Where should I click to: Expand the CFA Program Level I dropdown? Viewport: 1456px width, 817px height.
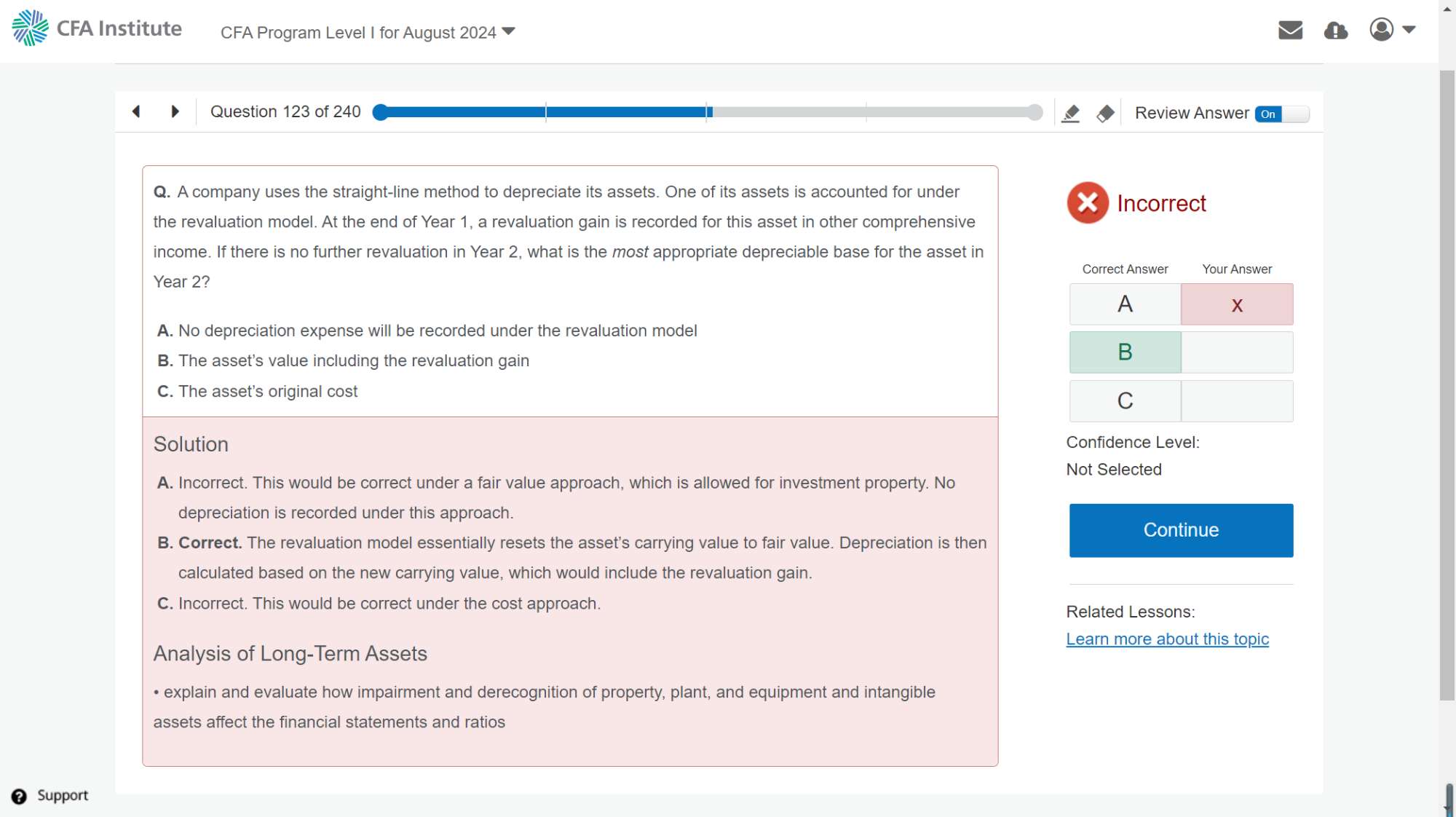368,33
